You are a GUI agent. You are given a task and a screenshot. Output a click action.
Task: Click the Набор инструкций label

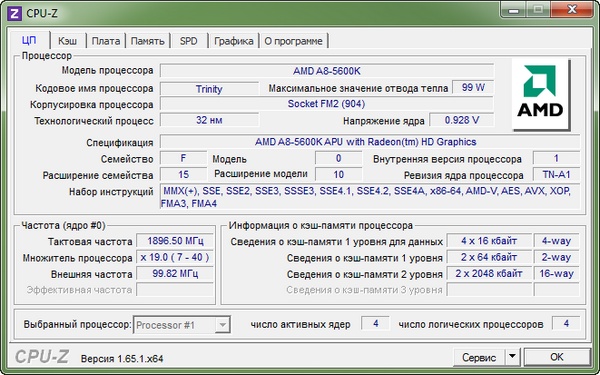(111, 192)
